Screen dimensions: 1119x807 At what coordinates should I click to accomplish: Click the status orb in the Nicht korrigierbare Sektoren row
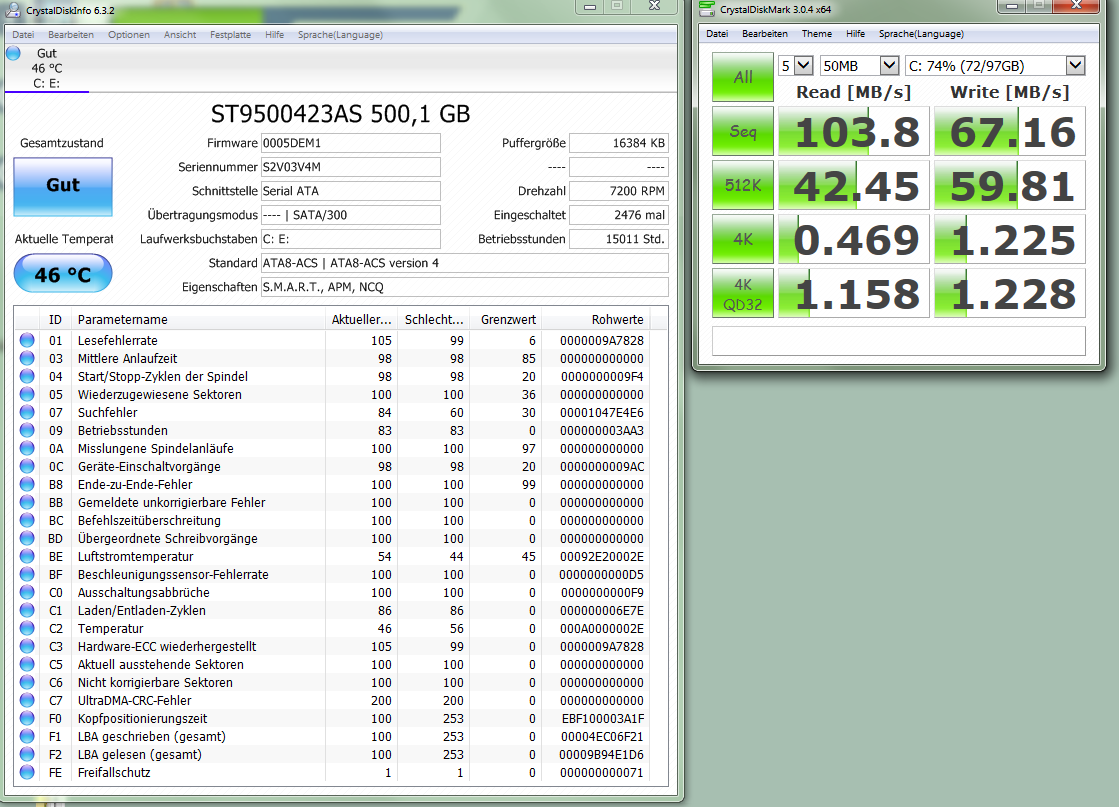click(27, 682)
